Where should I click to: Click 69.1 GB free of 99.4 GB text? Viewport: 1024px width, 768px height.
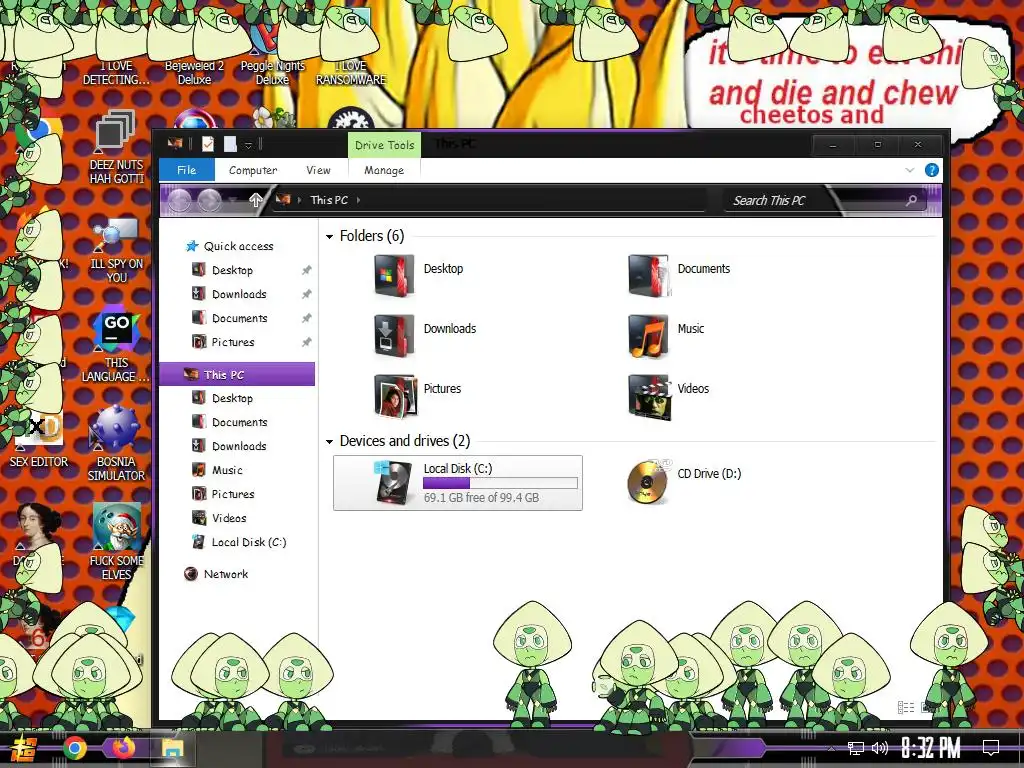(x=481, y=498)
